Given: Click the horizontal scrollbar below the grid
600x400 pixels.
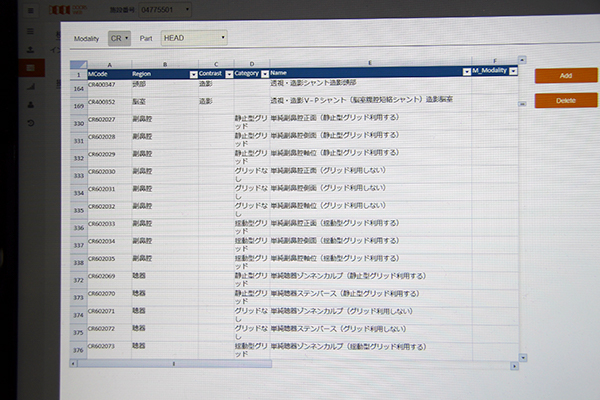Looking at the screenshot, I should pos(175,364).
